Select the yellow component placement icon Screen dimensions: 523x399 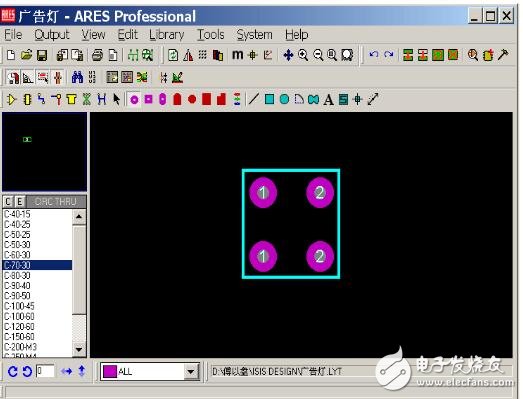pyautogui.click(x=27, y=99)
